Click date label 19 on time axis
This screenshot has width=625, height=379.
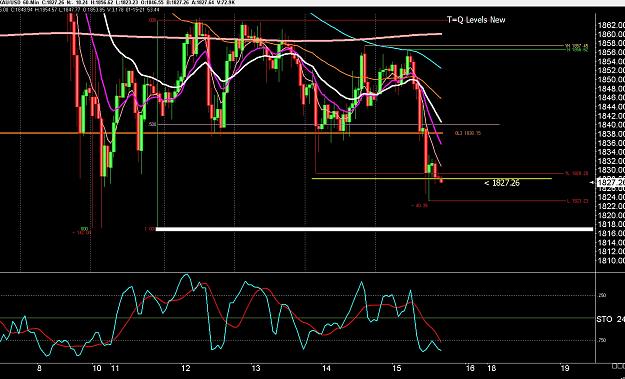(x=564, y=368)
